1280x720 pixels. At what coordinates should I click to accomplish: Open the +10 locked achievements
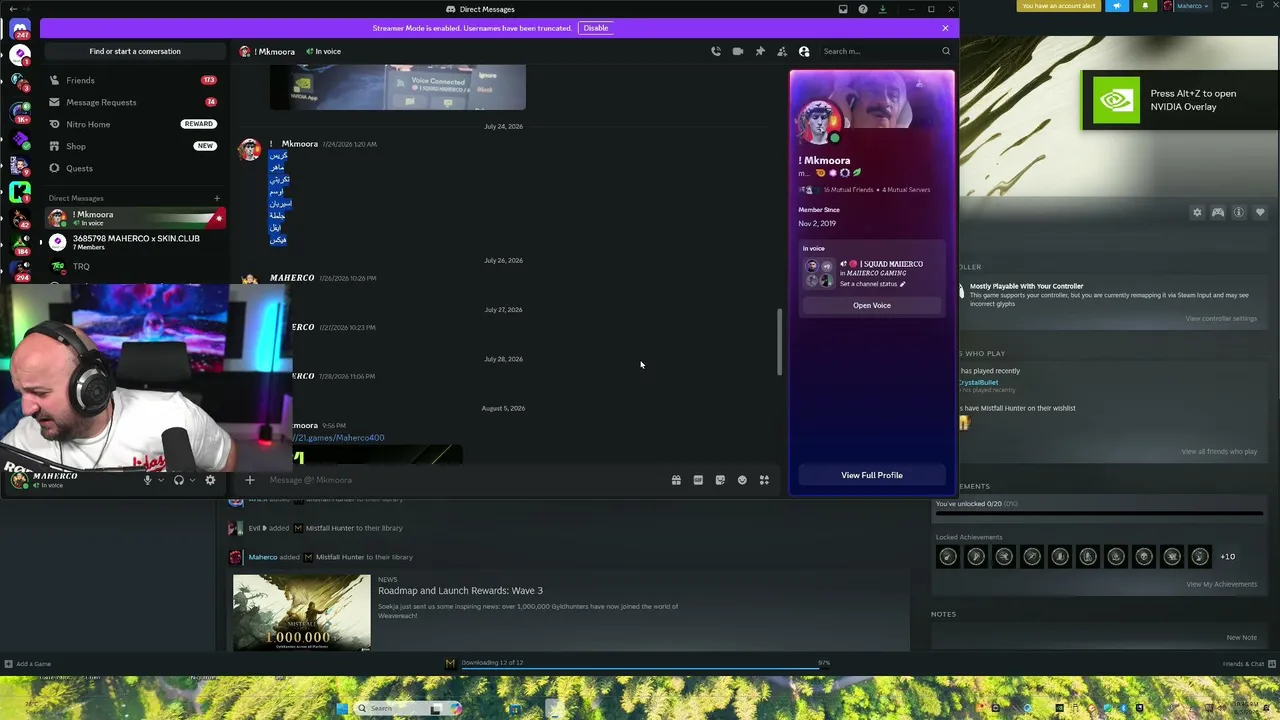pos(1227,557)
